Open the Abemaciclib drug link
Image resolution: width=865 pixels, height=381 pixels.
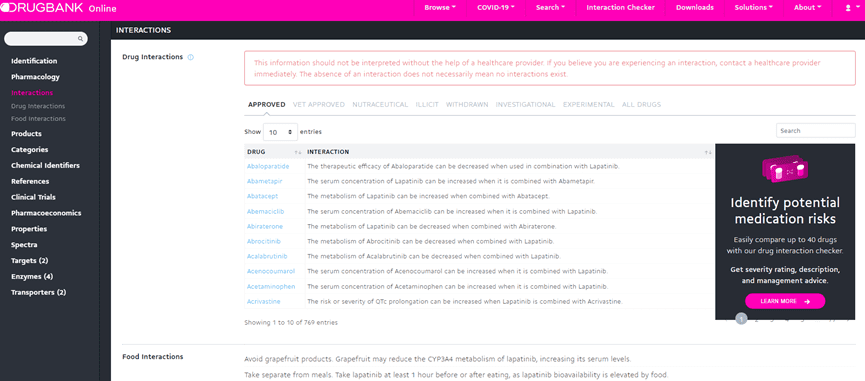[265, 211]
